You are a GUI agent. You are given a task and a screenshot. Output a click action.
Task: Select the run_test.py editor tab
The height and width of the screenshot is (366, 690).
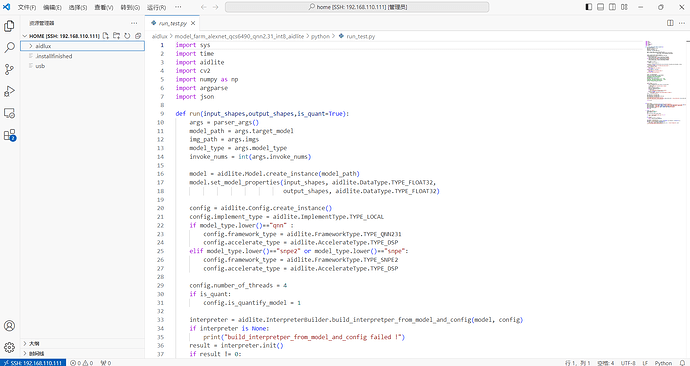point(172,23)
